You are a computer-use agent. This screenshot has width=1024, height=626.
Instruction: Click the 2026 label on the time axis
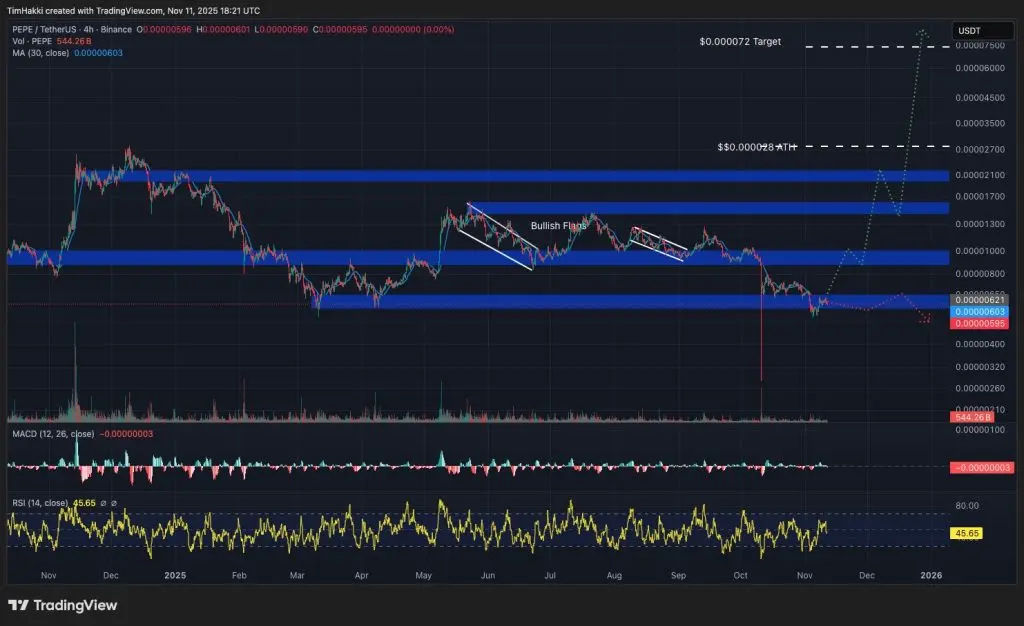coord(930,576)
